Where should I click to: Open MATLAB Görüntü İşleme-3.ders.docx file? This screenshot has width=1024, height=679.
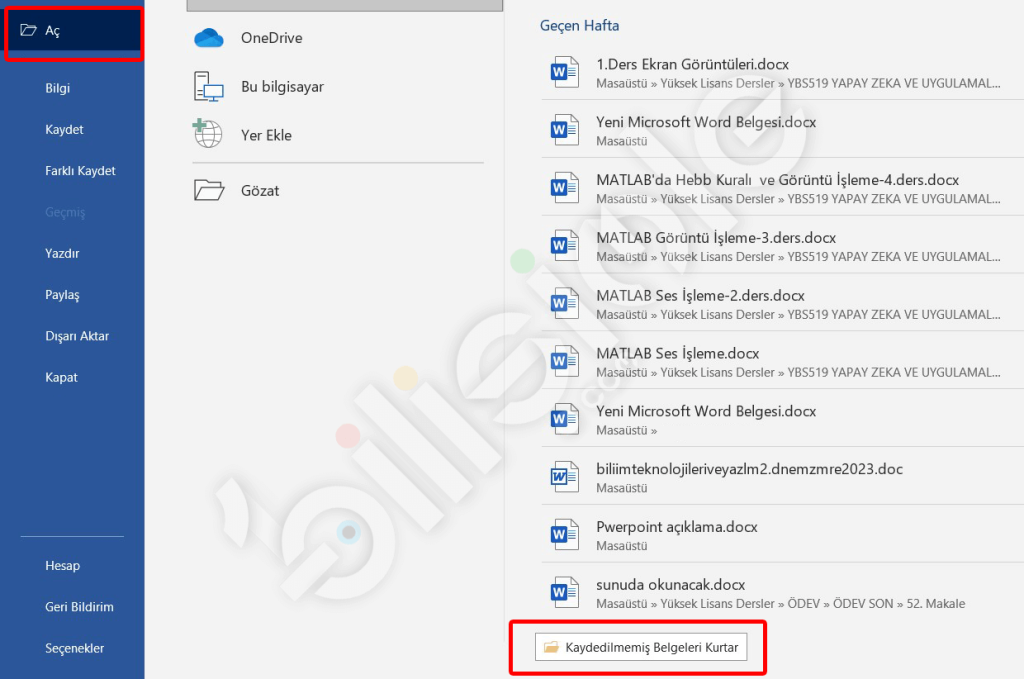coord(716,238)
